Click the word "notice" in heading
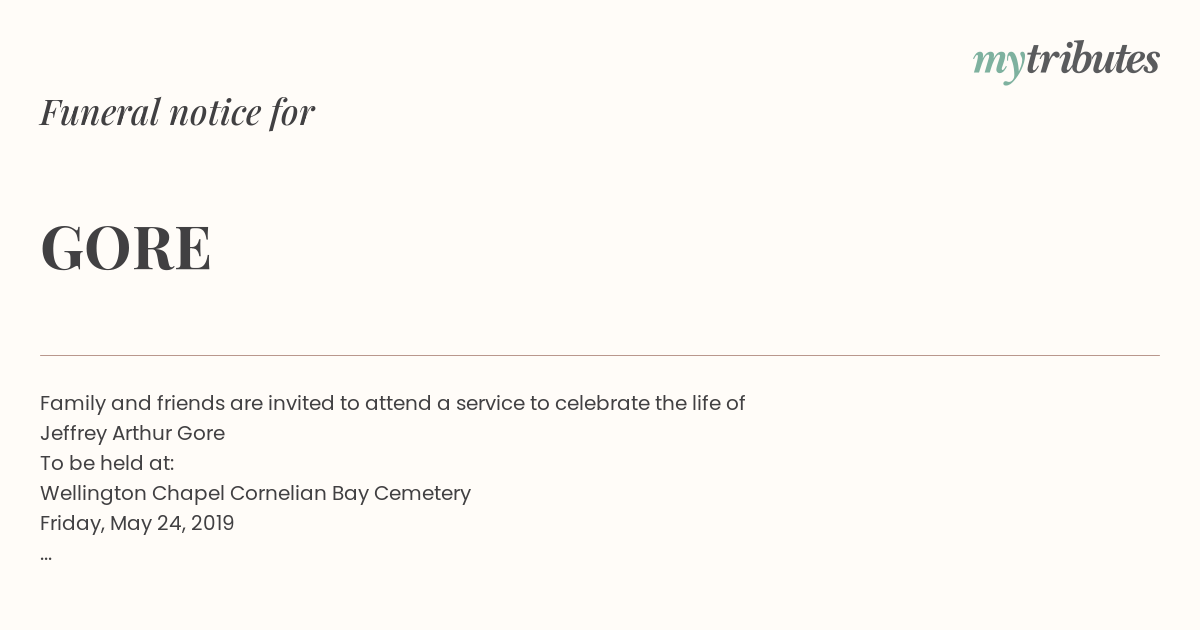The width and height of the screenshot is (1200, 630). click(215, 113)
